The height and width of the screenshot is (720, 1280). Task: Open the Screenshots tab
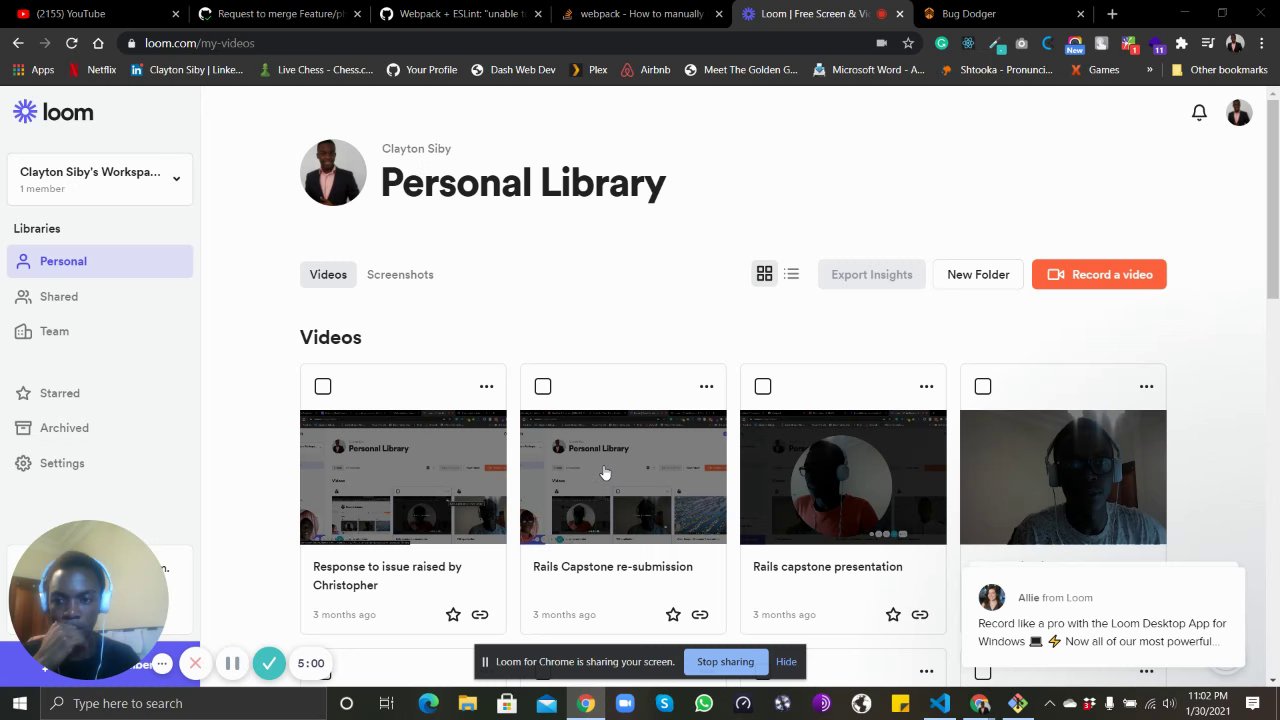(400, 274)
